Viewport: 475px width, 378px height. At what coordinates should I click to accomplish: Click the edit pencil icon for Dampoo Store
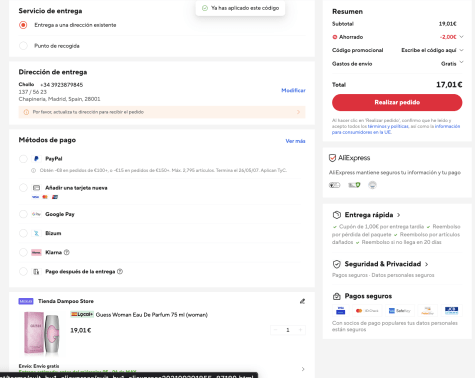click(x=302, y=301)
